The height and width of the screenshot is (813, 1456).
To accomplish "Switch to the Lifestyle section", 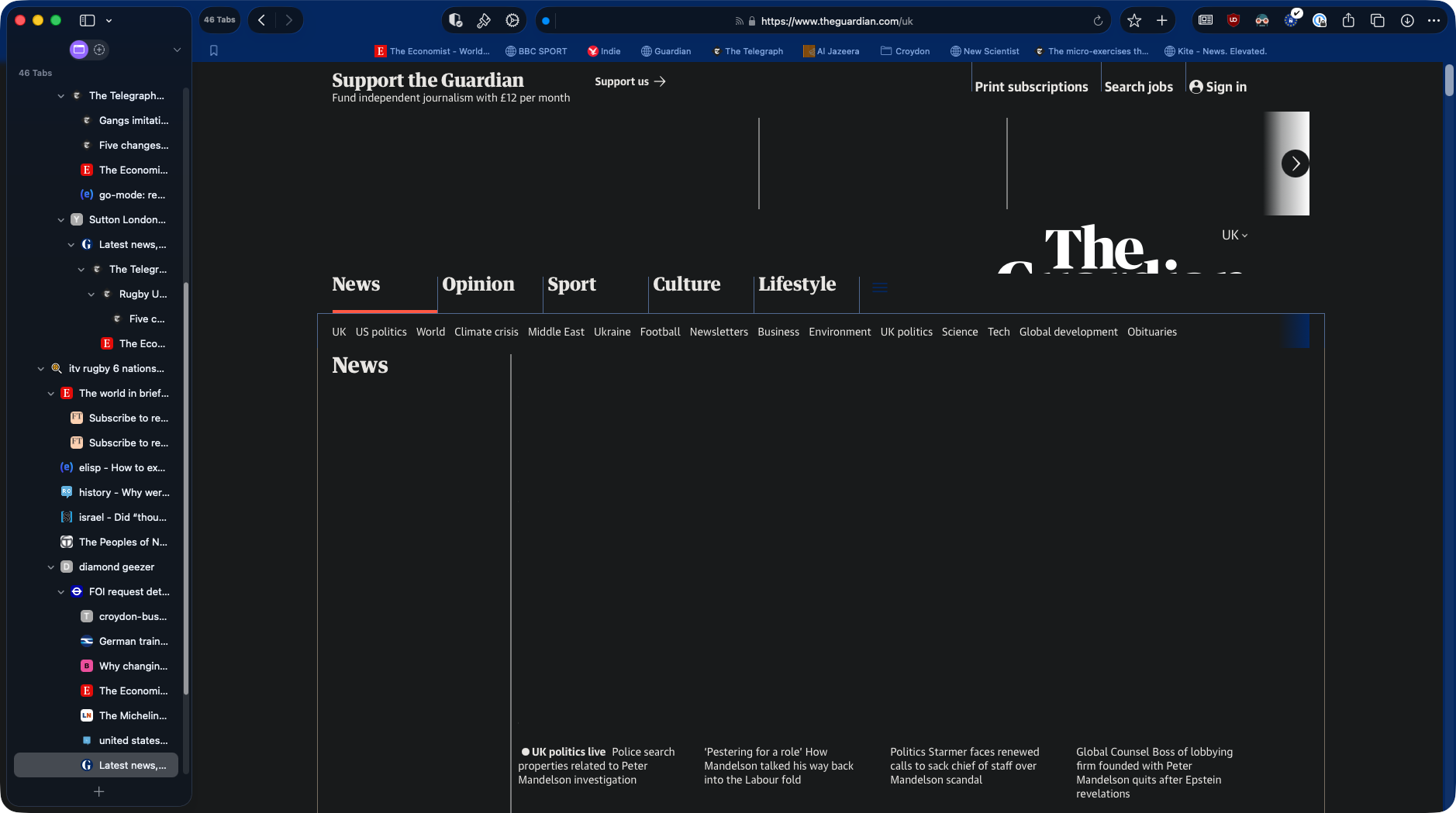I will pos(797,284).
